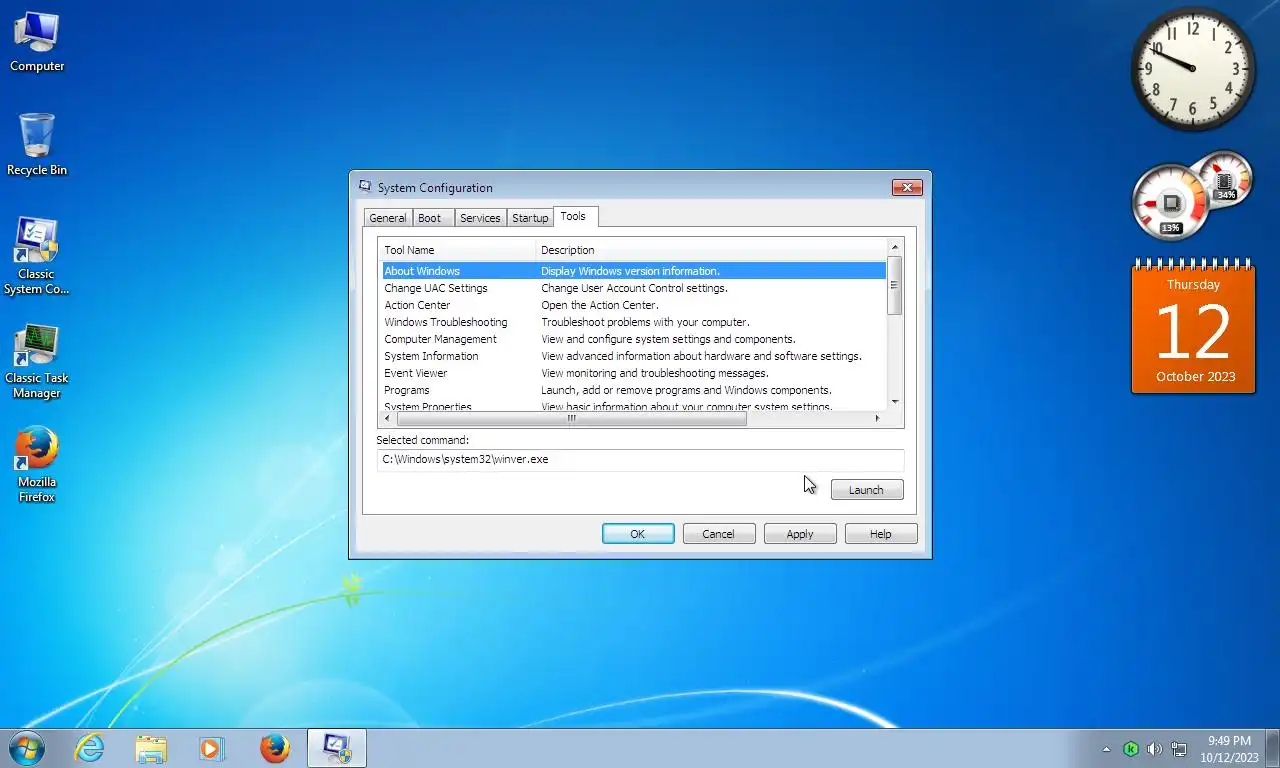1280x768 pixels.
Task: Click the Cancel button
Action: (x=719, y=534)
